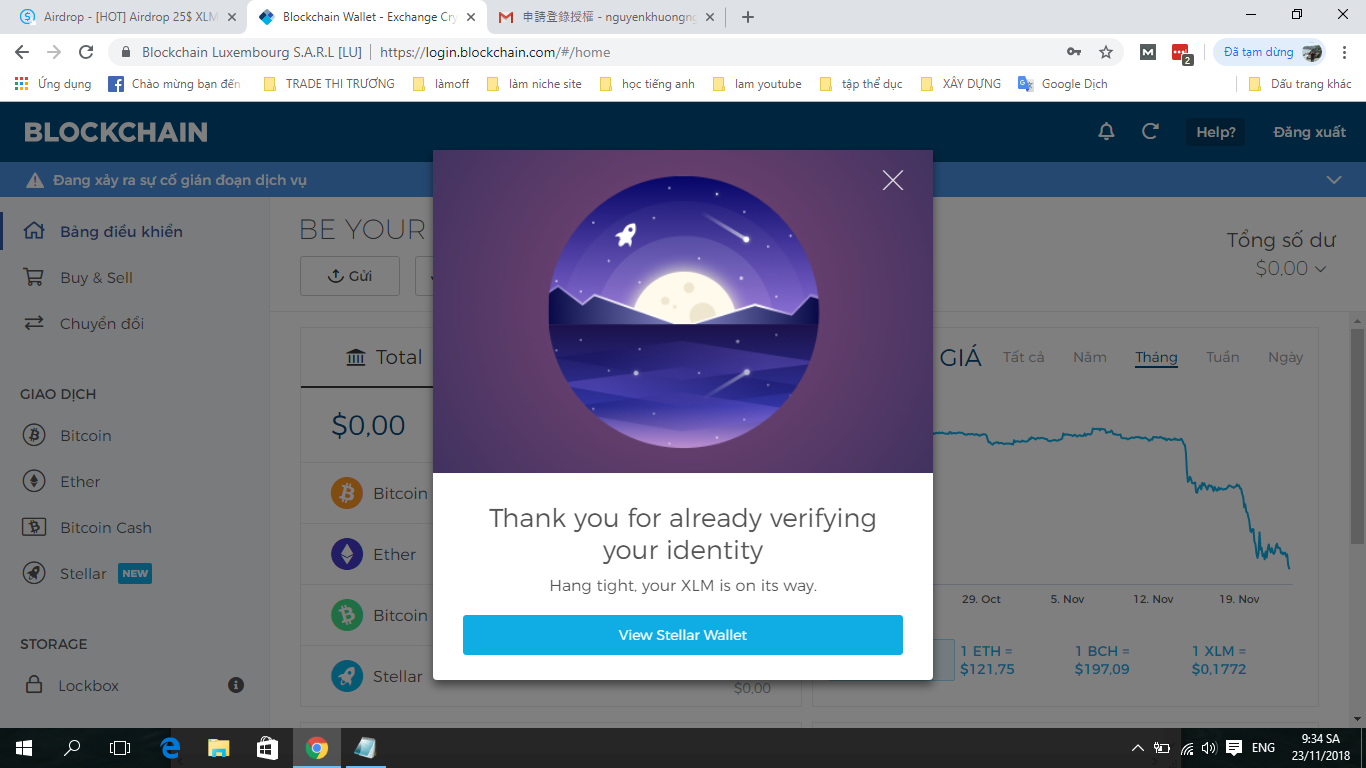Open Ether wallet from sidebar icon

34,481
